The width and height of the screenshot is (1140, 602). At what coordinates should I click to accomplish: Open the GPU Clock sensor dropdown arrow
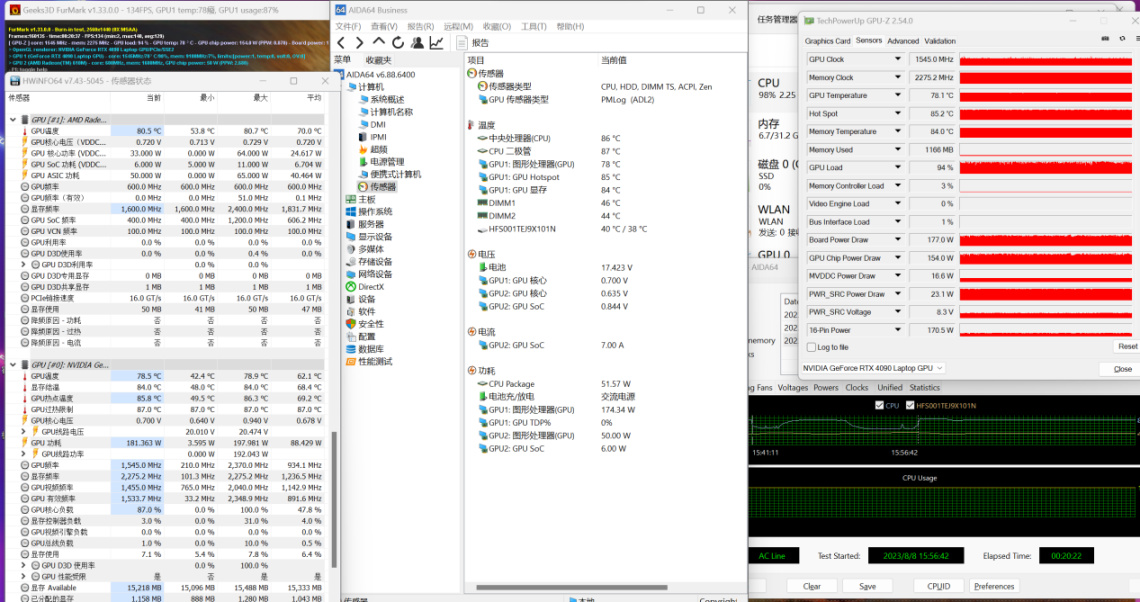(x=897, y=60)
